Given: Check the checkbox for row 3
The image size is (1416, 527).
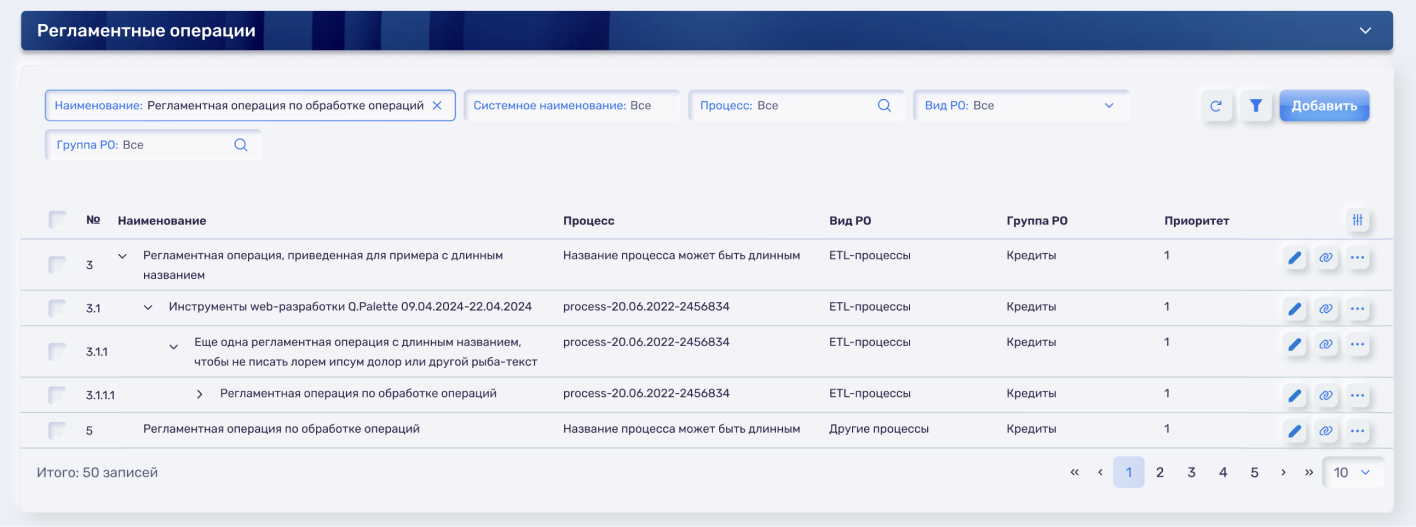Looking at the screenshot, I should coord(58,265).
